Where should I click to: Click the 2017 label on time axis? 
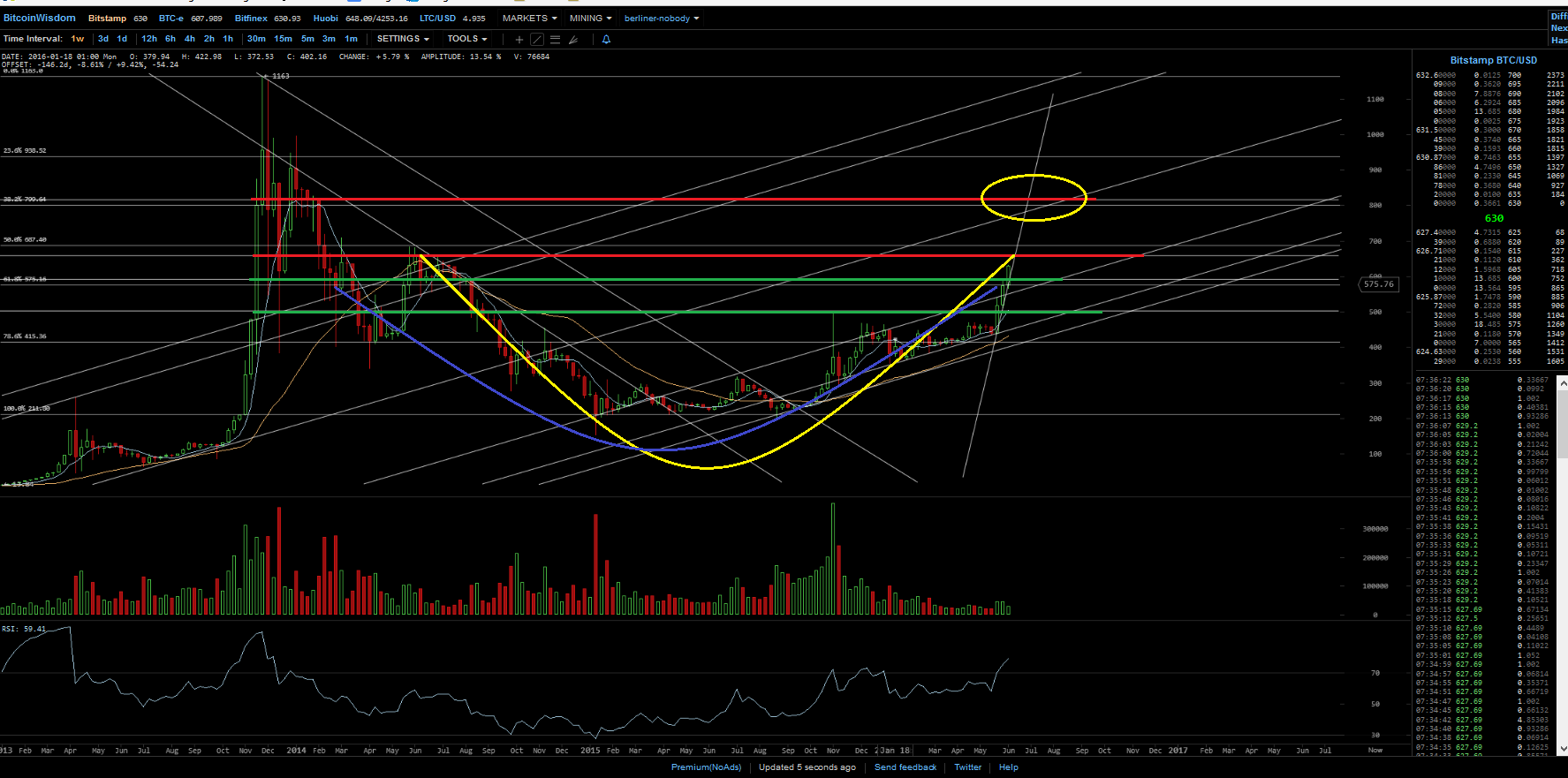[x=1178, y=751]
